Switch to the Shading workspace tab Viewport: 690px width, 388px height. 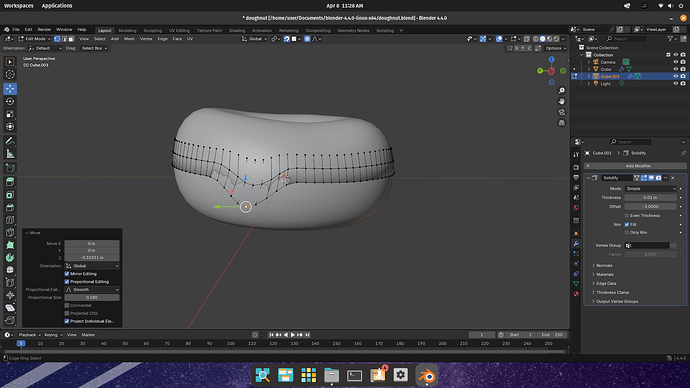pos(237,30)
